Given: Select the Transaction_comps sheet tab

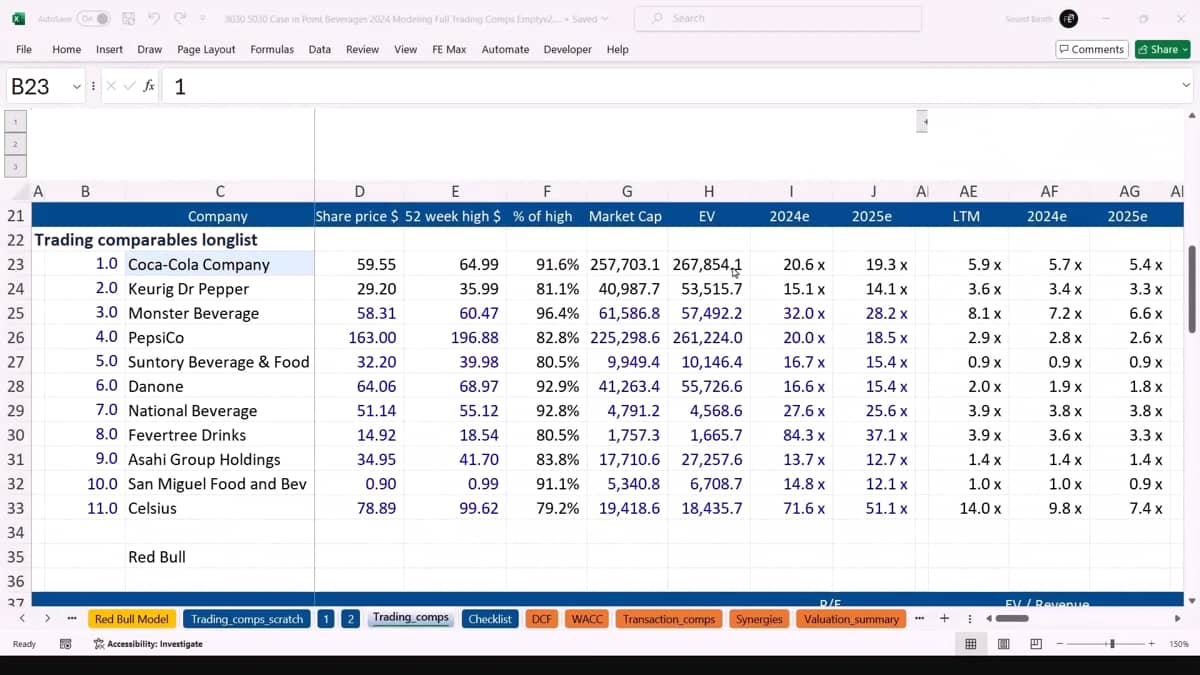Looking at the screenshot, I should [669, 619].
